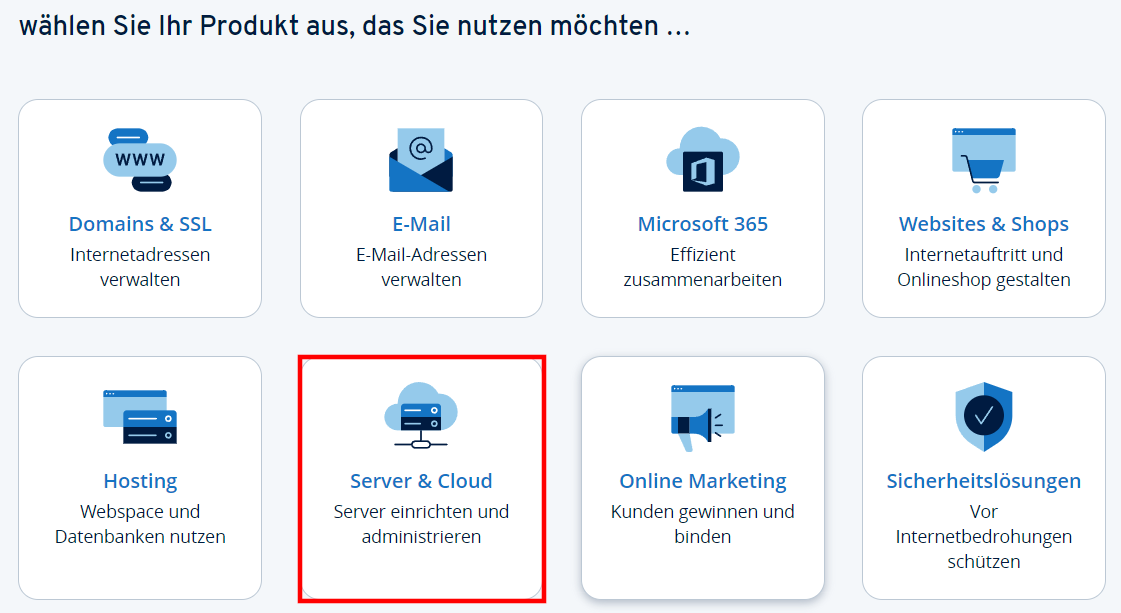
Task: Click the Websites & Shops cart icon
Action: 984,160
